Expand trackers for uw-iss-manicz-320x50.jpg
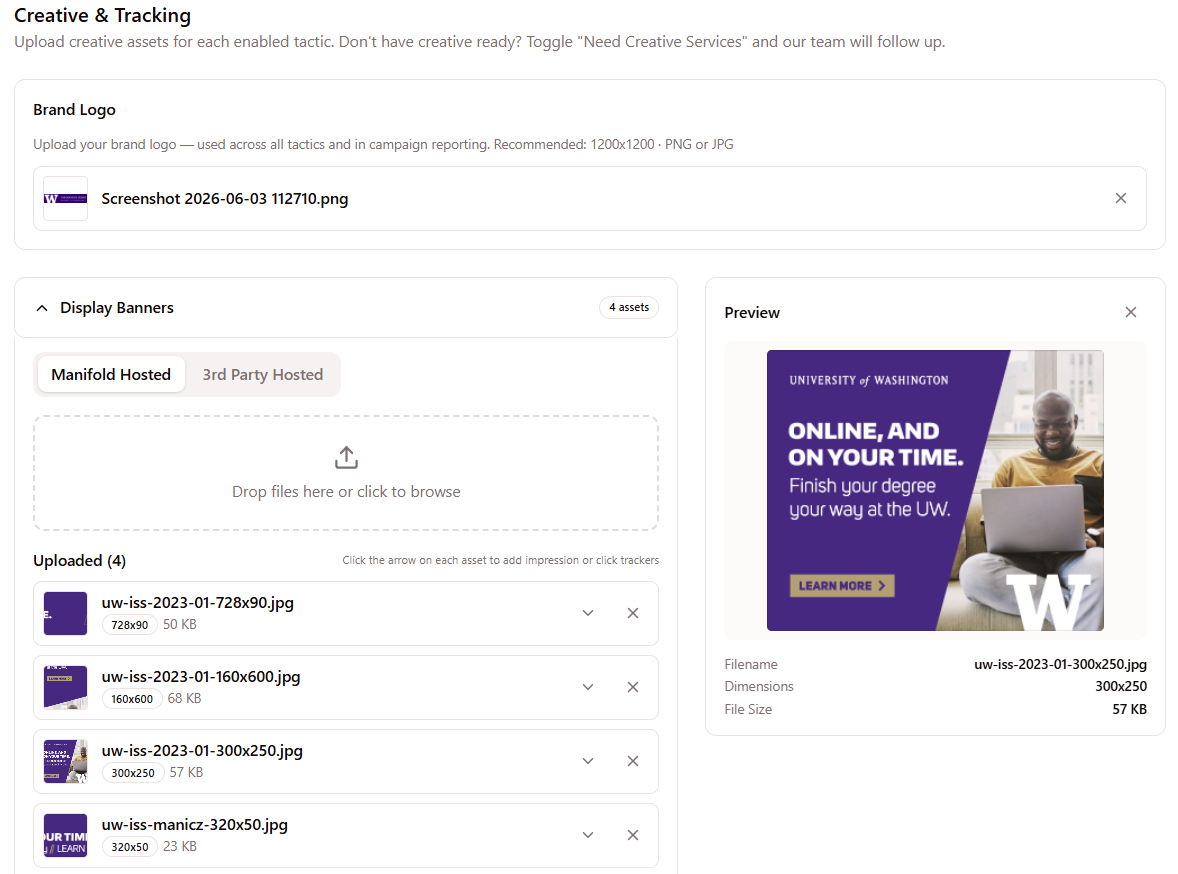The image size is (1178, 874). 588,835
